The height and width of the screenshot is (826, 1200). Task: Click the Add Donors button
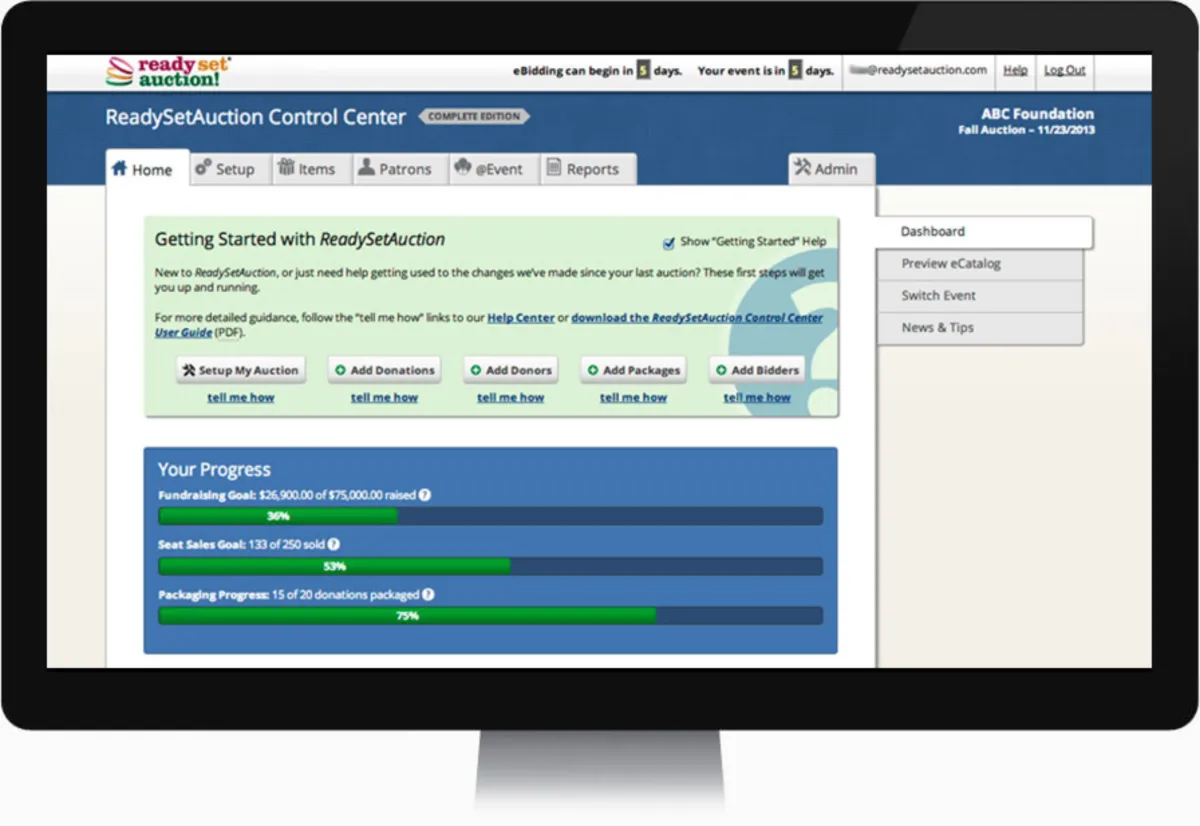point(511,370)
